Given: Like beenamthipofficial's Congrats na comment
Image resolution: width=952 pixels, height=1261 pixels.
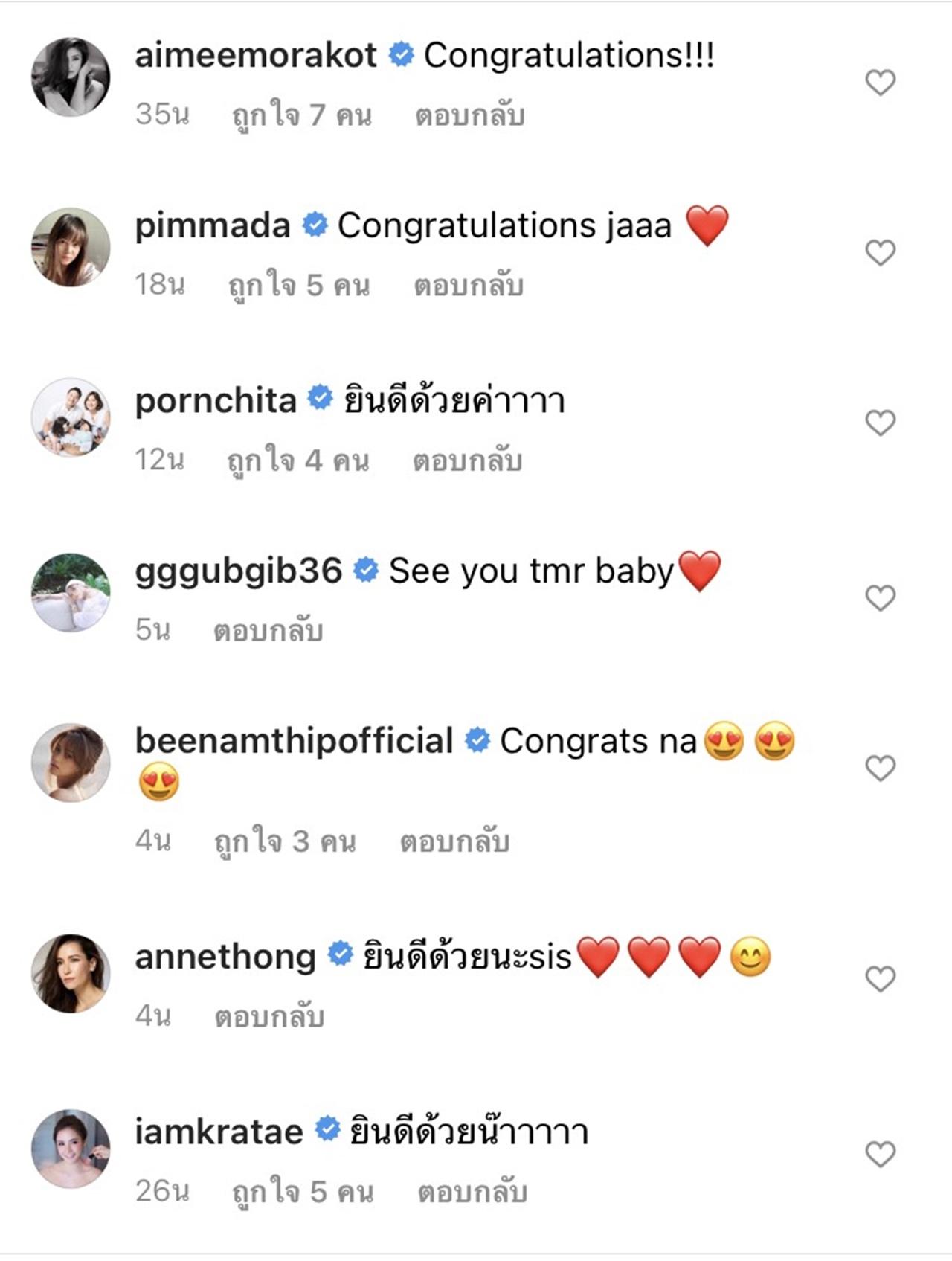Looking at the screenshot, I should 880,768.
